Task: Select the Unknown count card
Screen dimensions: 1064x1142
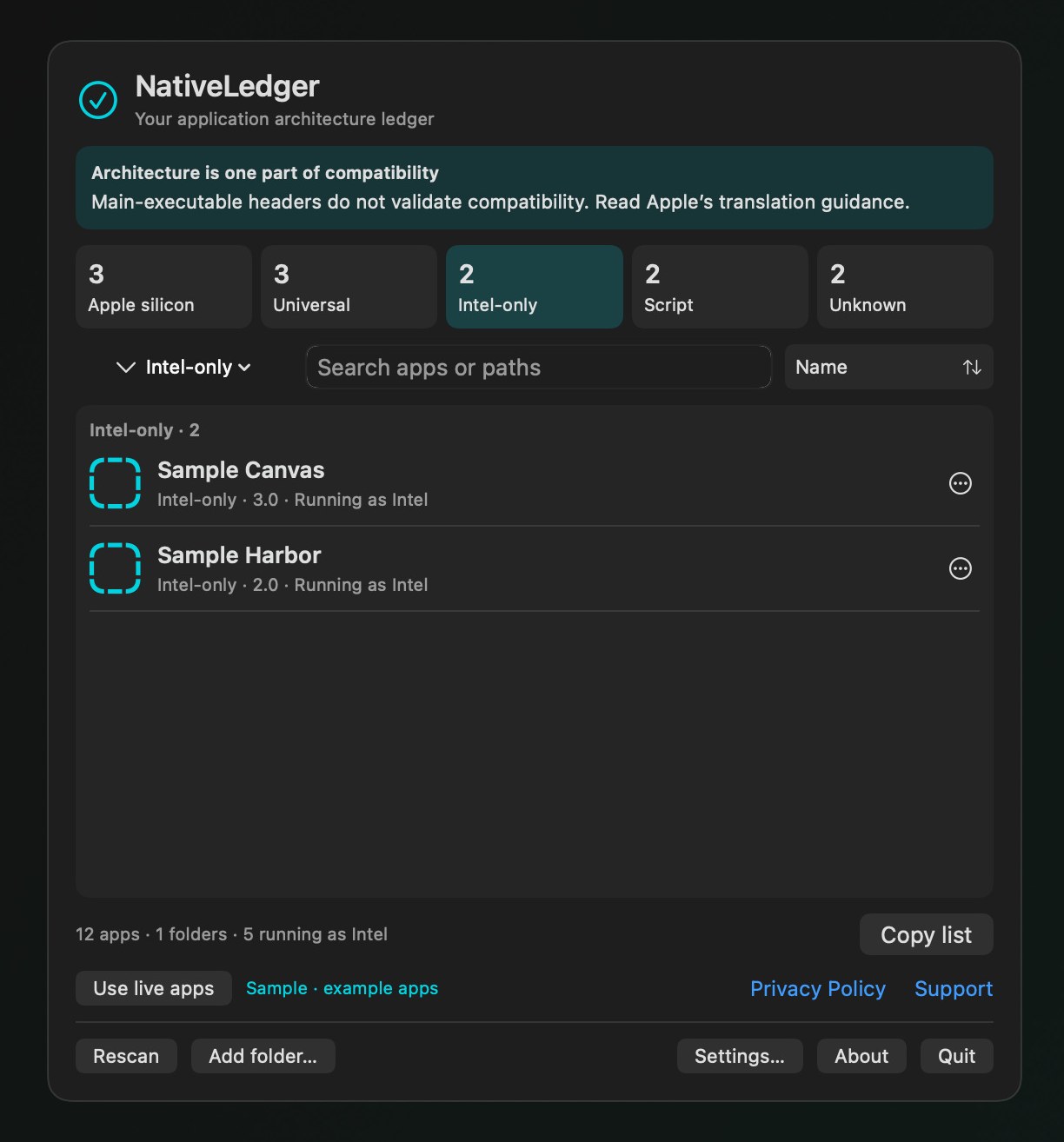Action: pyautogui.click(x=905, y=287)
